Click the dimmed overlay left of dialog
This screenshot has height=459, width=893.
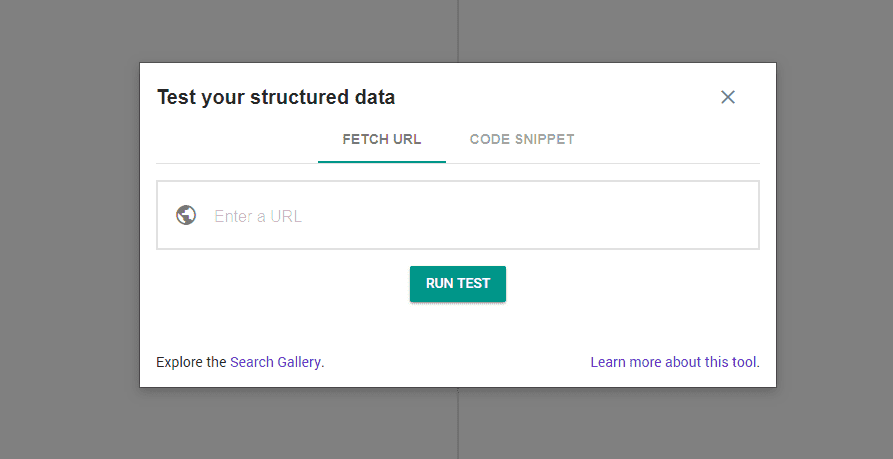69,228
